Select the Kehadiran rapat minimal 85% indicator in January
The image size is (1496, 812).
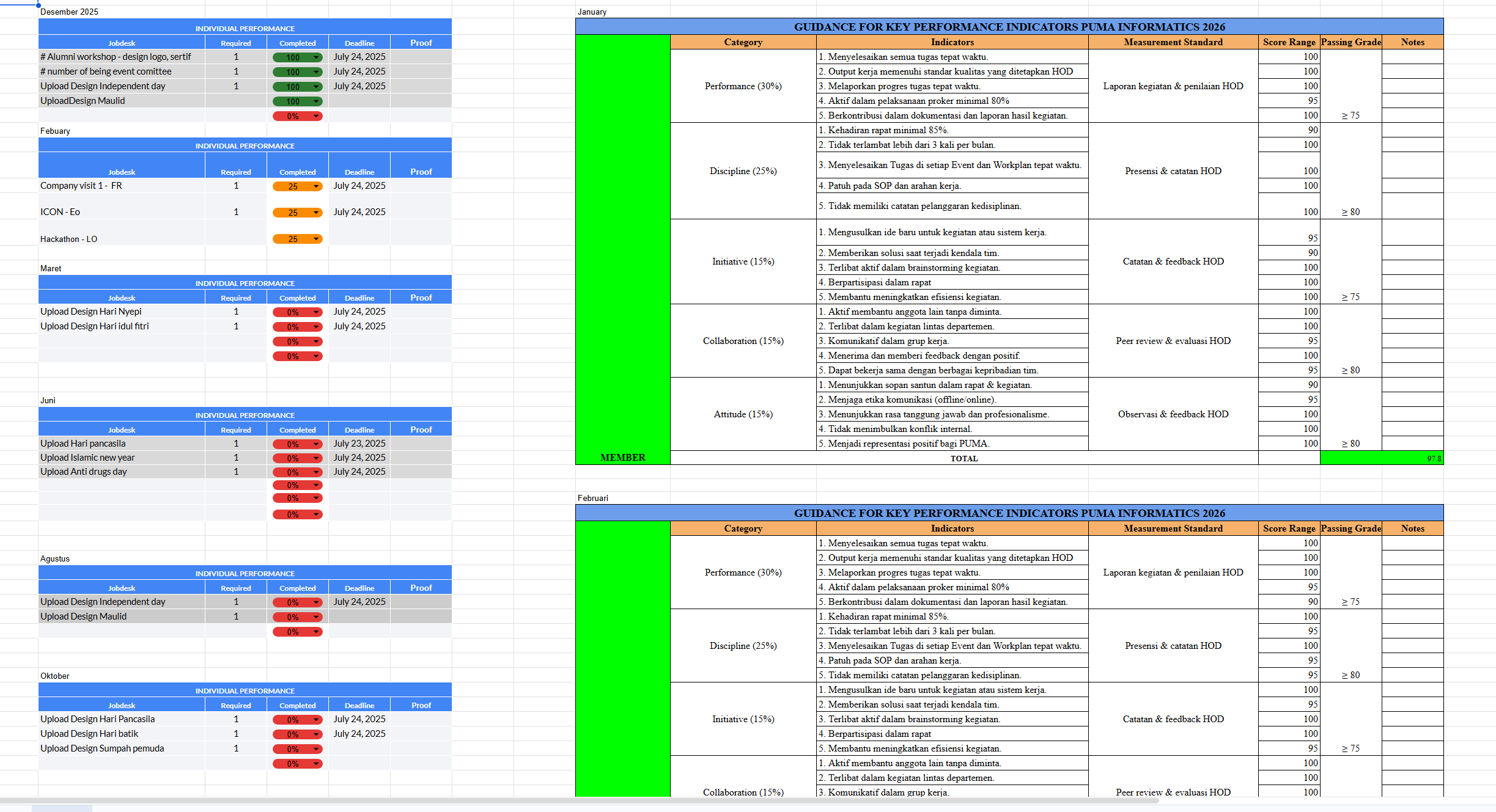tap(953, 130)
